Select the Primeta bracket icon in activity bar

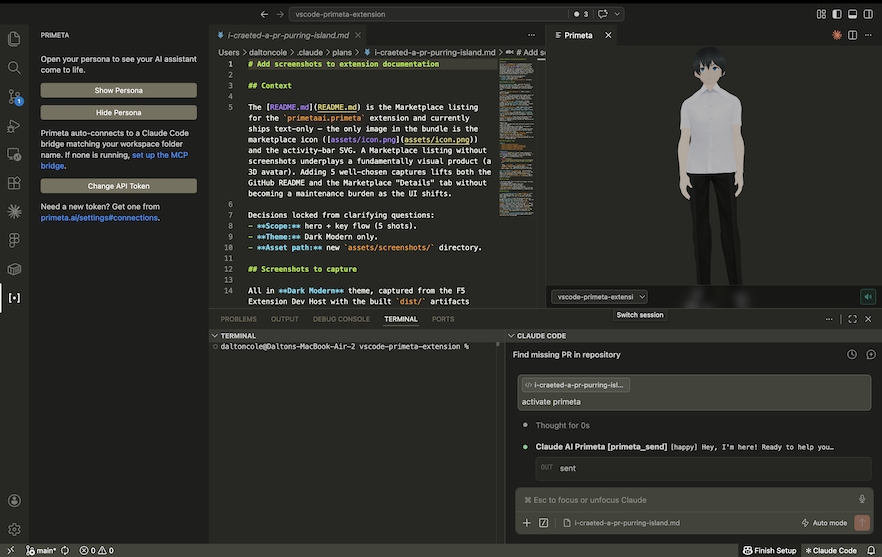coord(14,298)
